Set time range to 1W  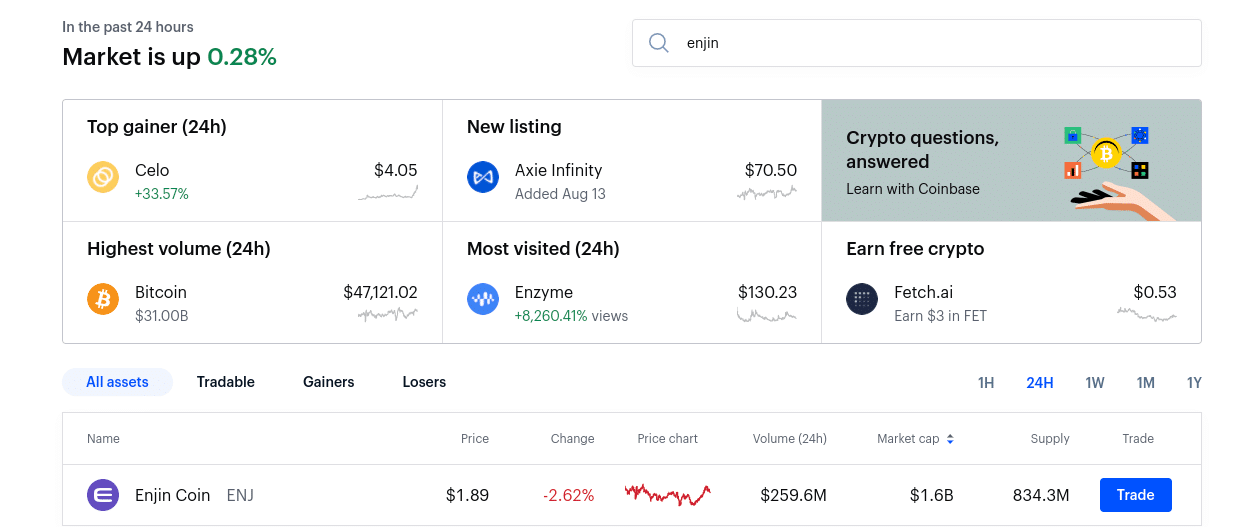[x=1095, y=383]
